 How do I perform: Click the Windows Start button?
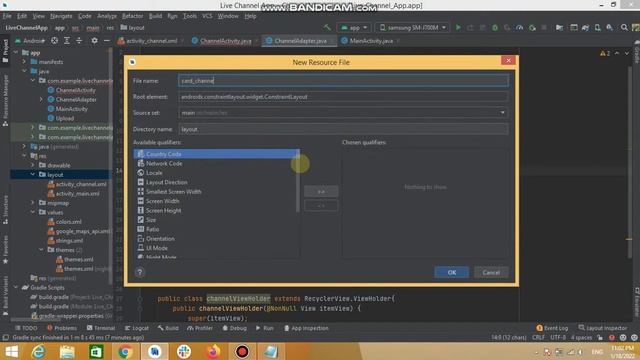click(x=11, y=351)
